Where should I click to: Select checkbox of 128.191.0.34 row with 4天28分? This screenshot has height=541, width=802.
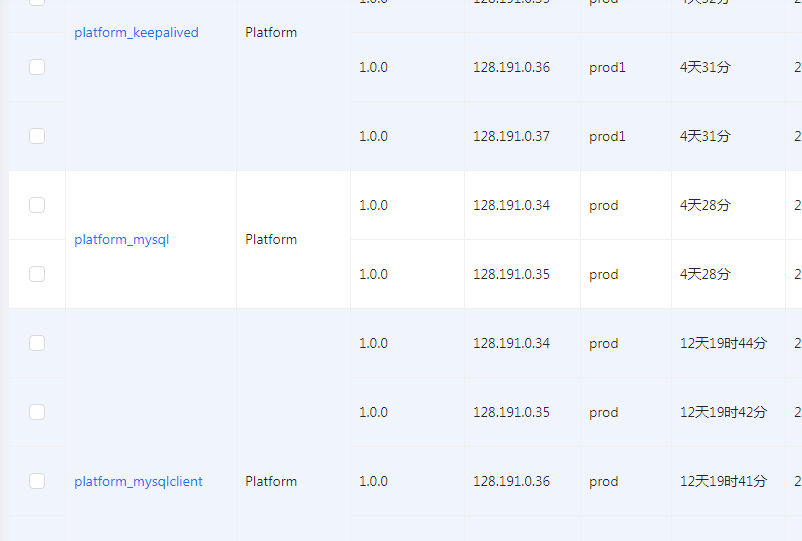coord(37,205)
